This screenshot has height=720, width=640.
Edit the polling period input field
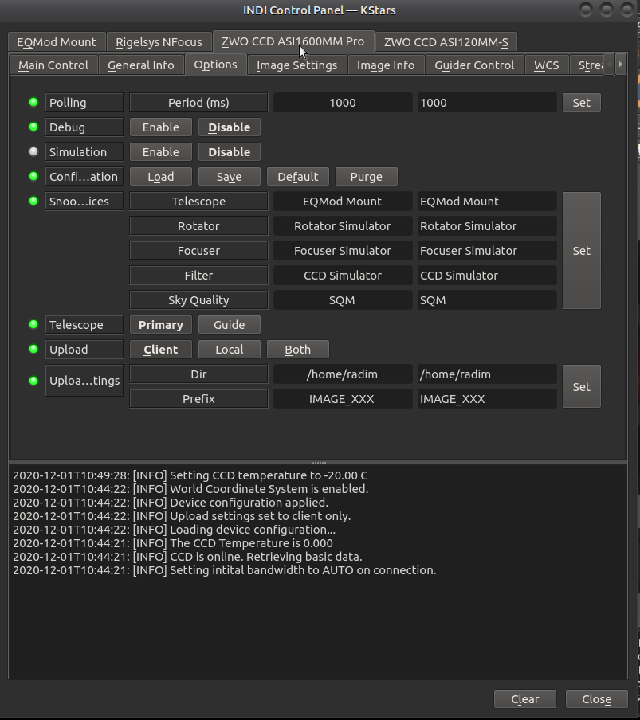[487, 103]
